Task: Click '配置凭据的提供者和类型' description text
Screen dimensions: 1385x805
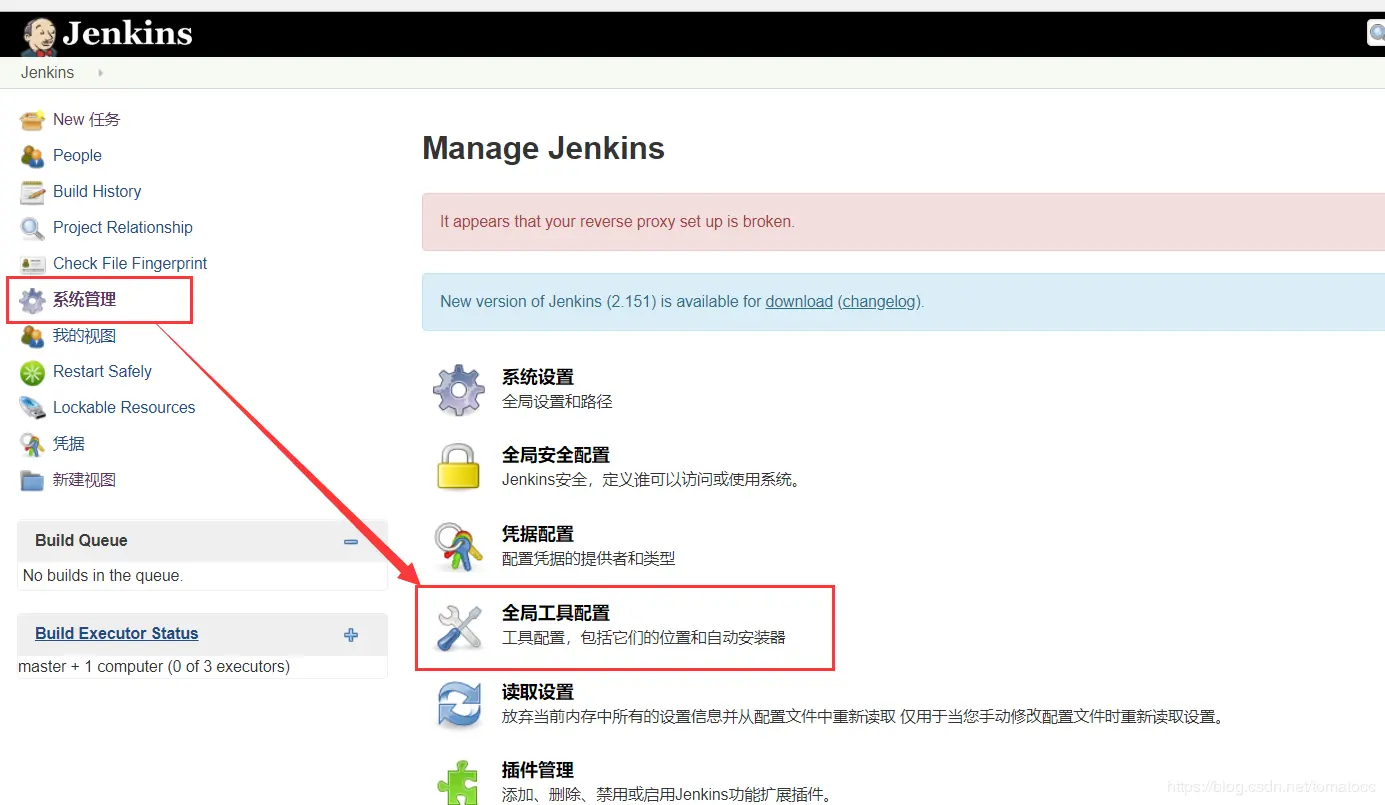Action: pos(589,558)
